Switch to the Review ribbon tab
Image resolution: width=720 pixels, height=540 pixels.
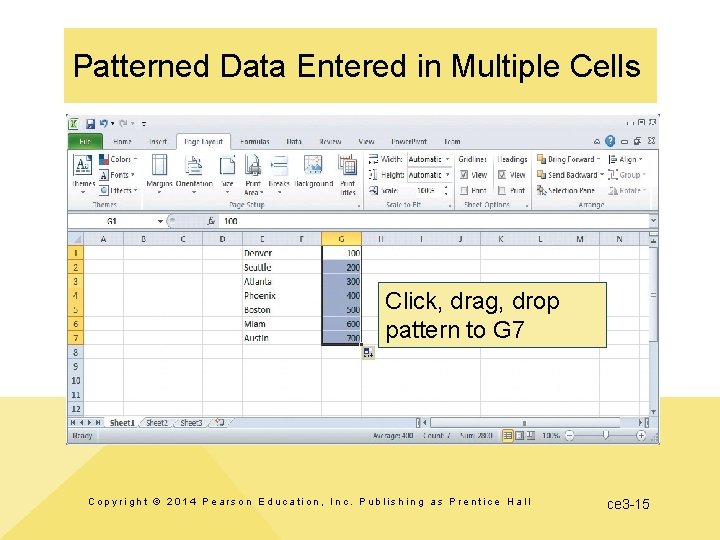[x=330, y=141]
